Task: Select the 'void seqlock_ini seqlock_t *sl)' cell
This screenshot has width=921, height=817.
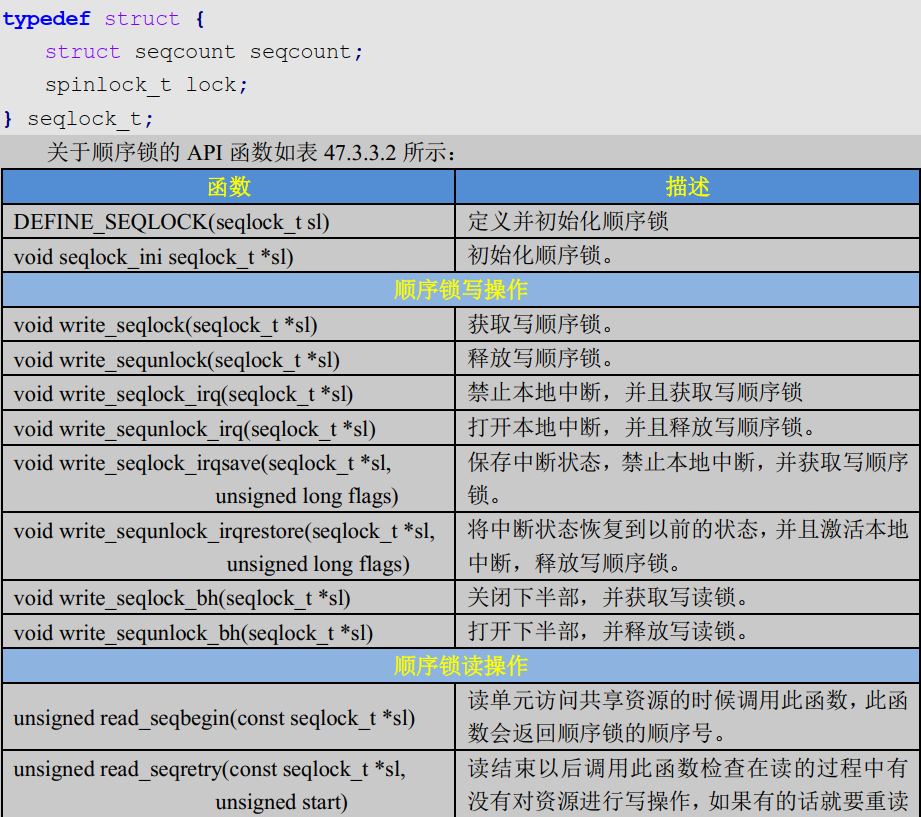Action: (154, 257)
